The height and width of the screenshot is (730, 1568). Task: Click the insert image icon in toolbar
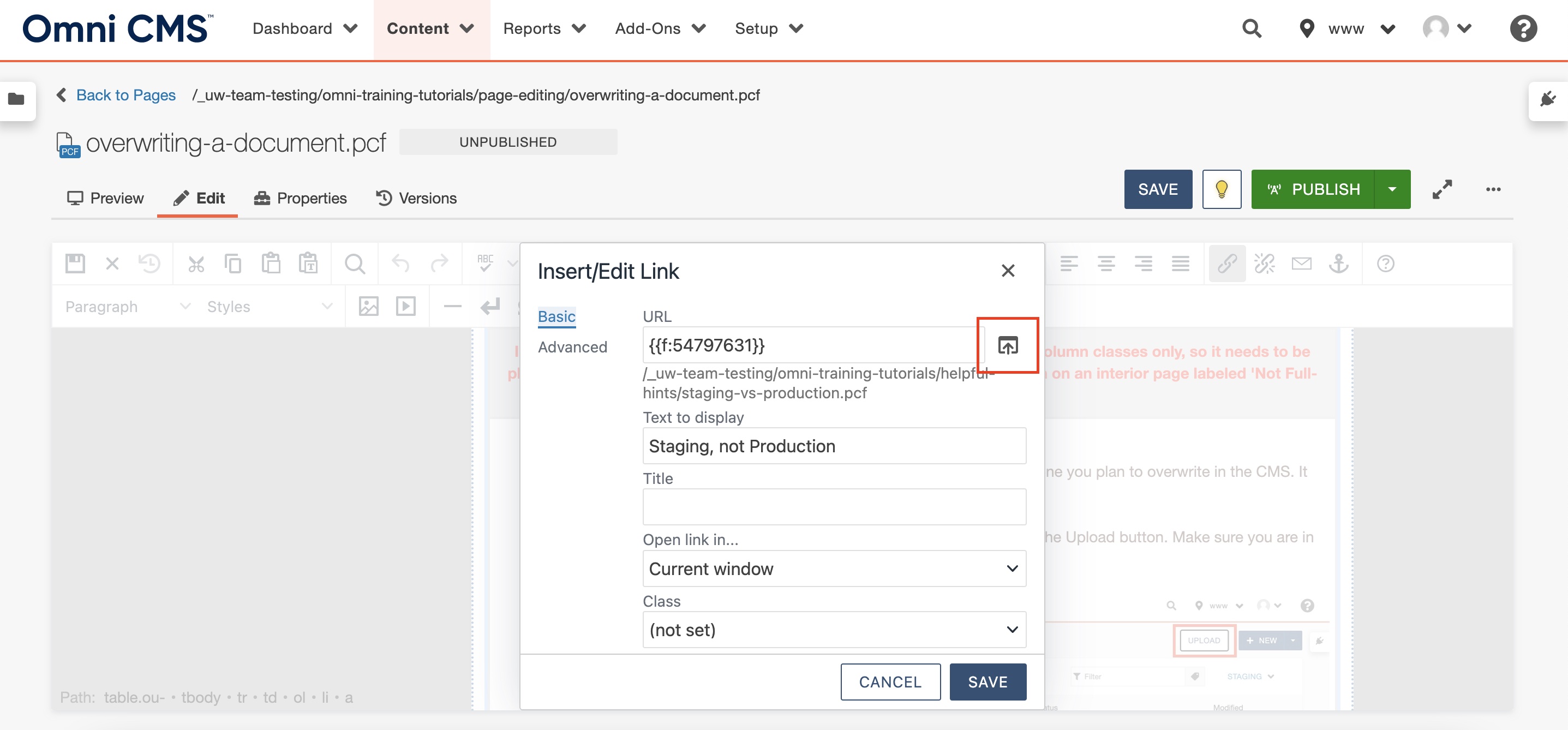tap(369, 307)
